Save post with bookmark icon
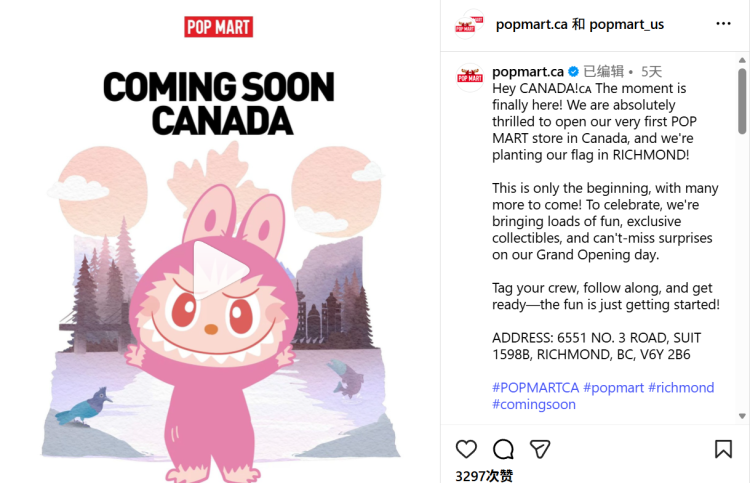The height and width of the screenshot is (483, 750). (x=723, y=449)
